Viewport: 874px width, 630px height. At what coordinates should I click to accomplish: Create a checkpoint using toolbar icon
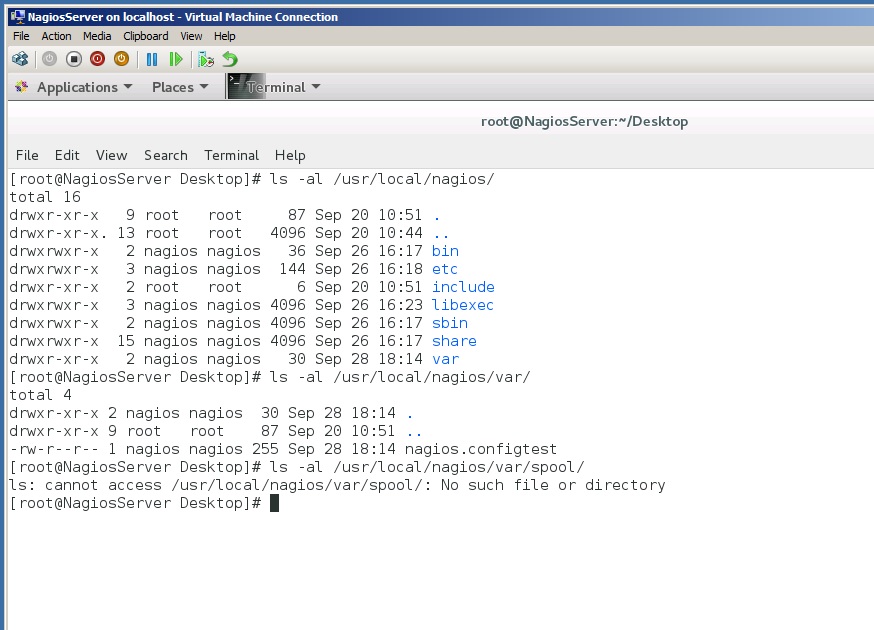pos(206,59)
